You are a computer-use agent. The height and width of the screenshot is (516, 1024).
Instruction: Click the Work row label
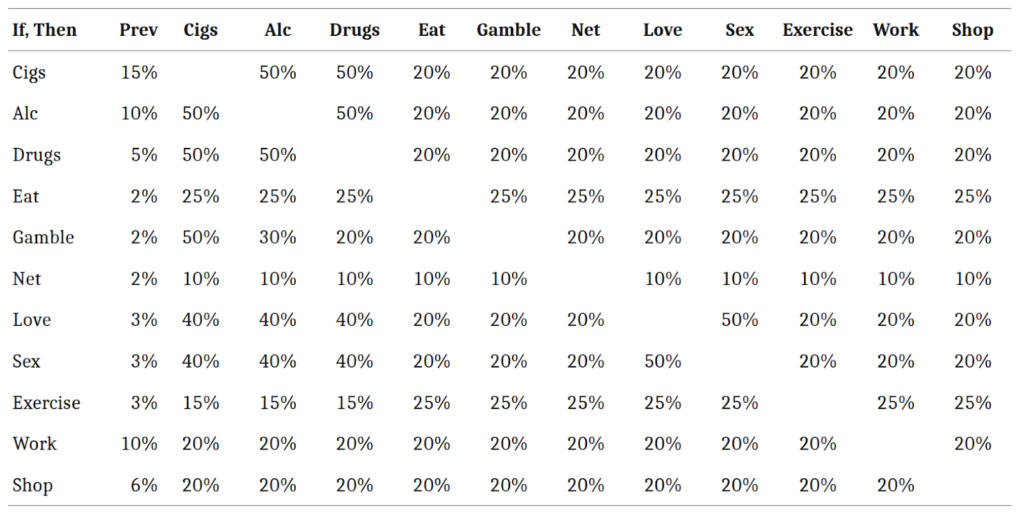[34, 443]
